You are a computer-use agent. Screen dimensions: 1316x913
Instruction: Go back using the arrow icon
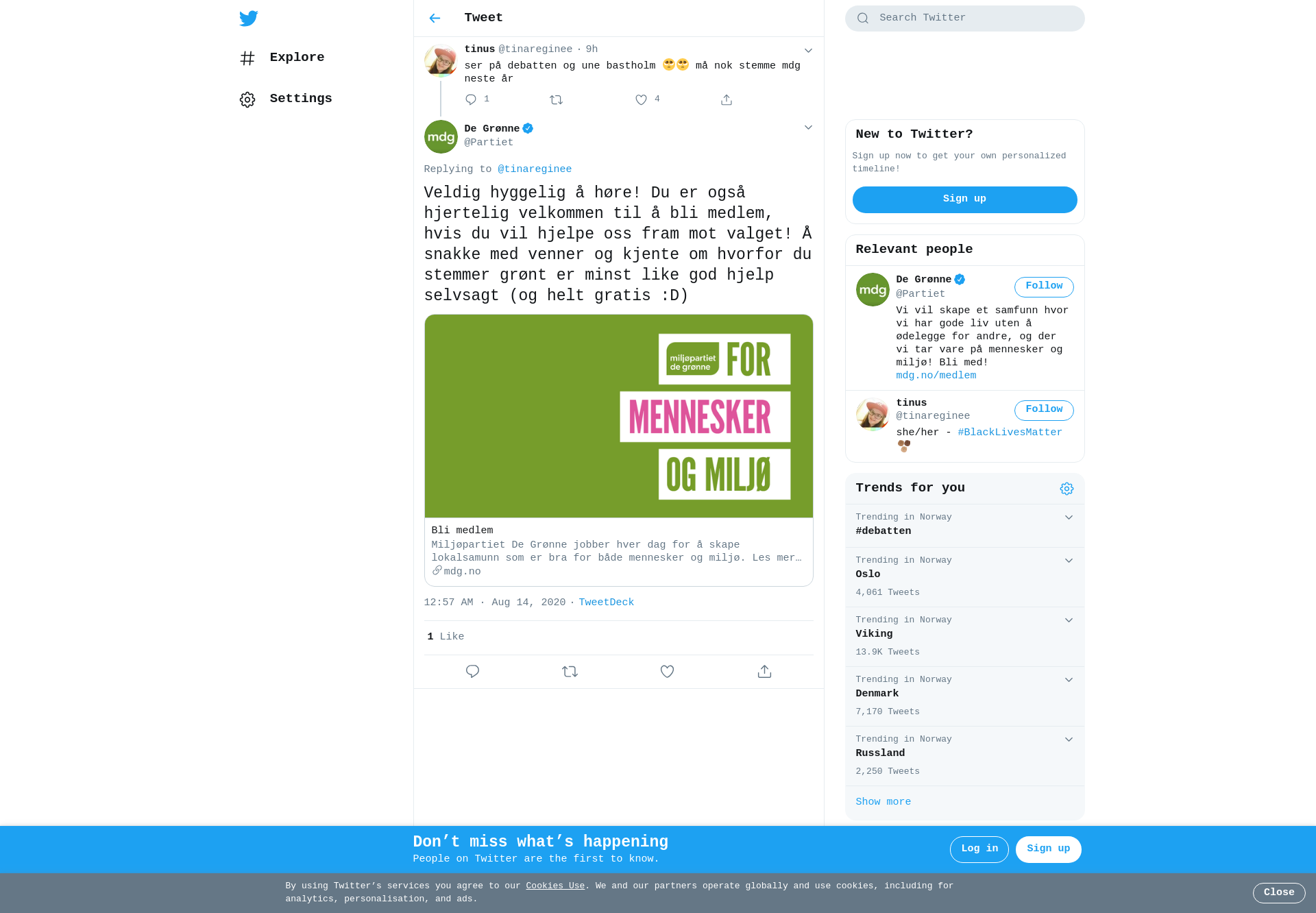[x=435, y=19]
